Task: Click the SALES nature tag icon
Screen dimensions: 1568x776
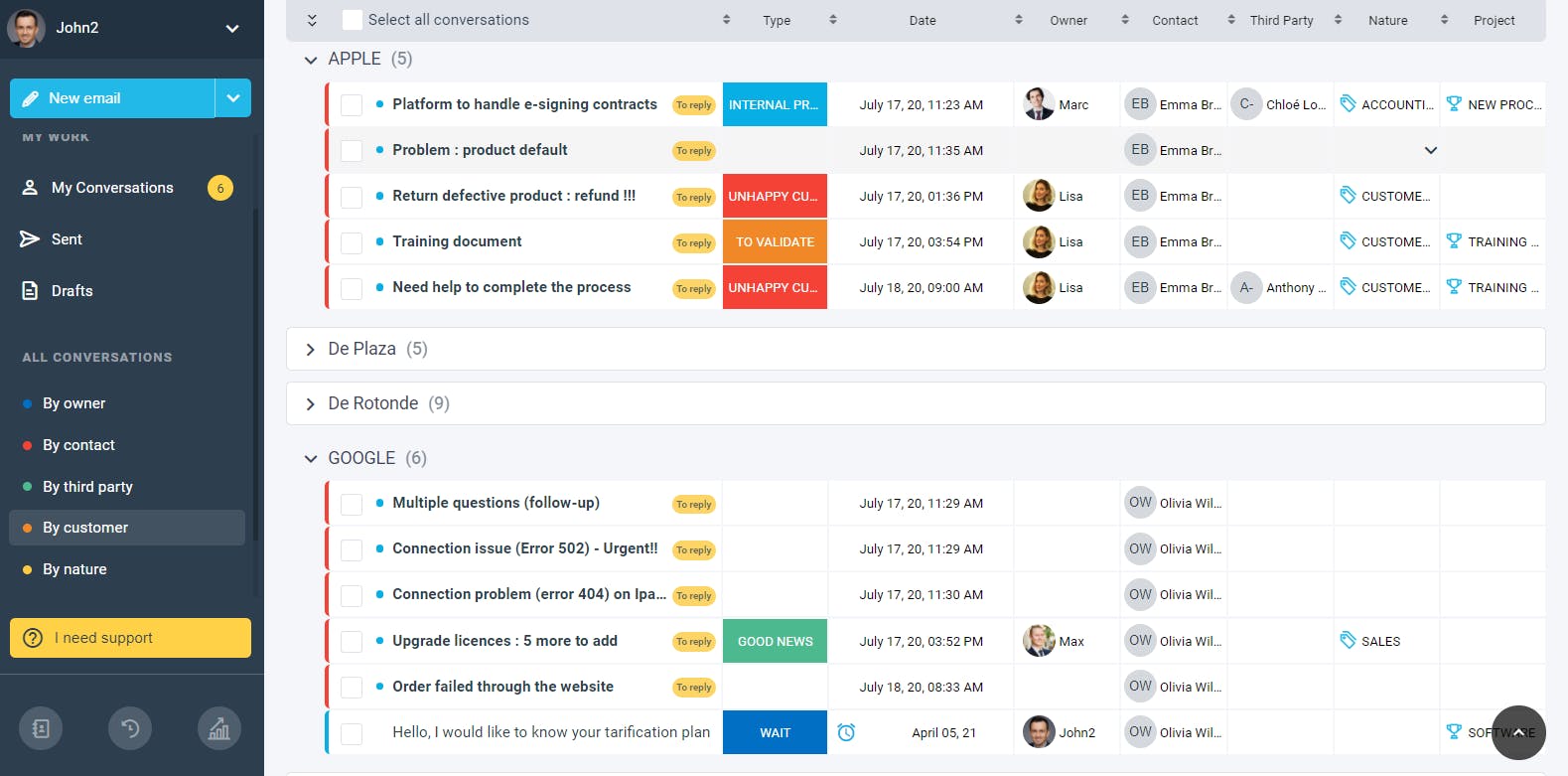Action: click(1348, 641)
